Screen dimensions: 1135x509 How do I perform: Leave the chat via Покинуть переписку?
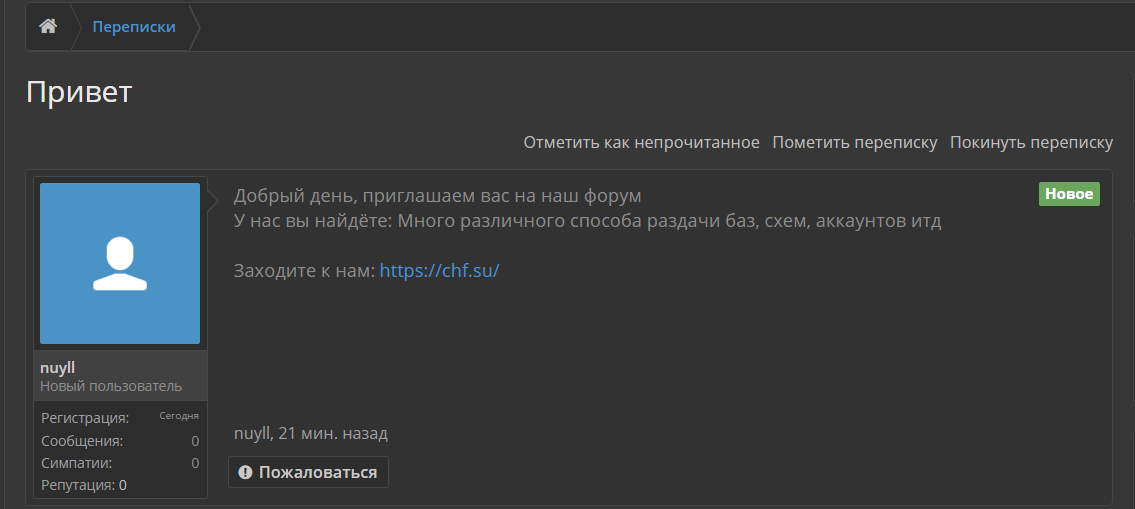tap(1031, 143)
